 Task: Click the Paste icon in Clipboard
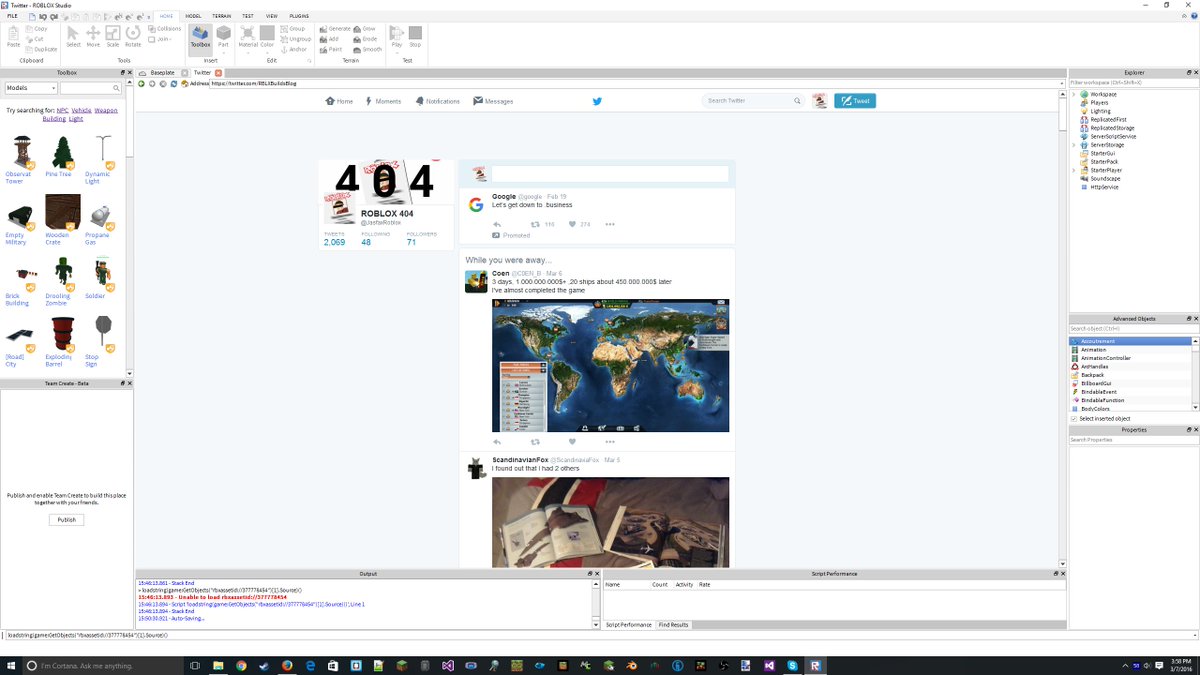click(13, 37)
